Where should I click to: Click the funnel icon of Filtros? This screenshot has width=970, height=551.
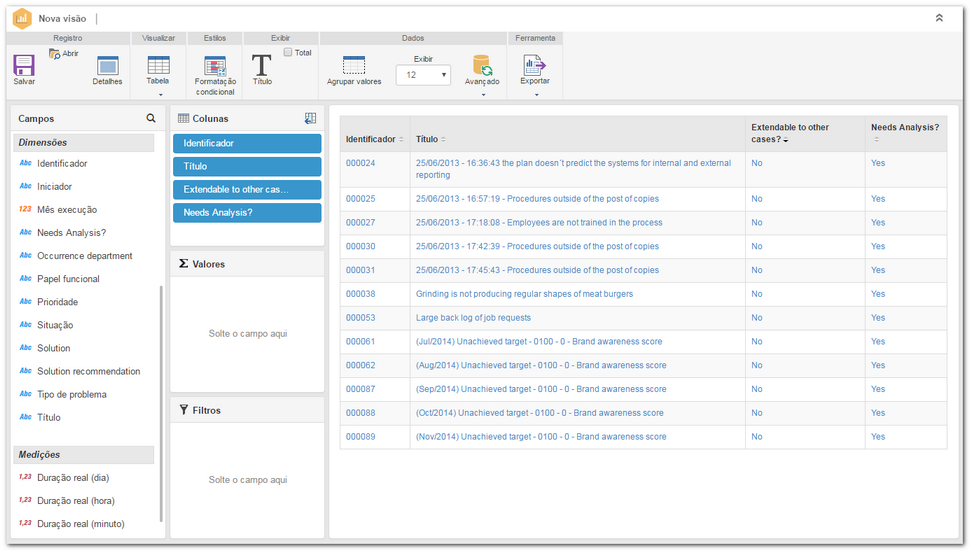click(x=184, y=409)
